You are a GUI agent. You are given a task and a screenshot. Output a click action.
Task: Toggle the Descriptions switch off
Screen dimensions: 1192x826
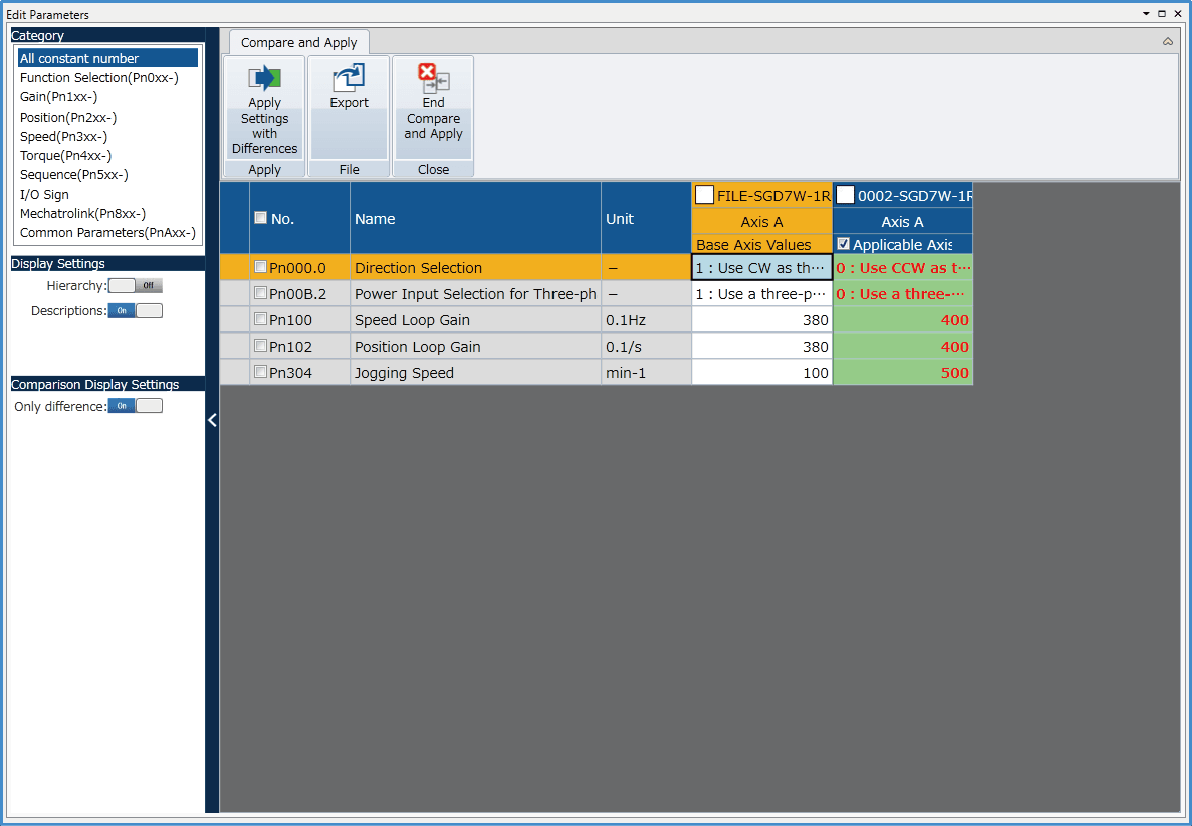tap(135, 311)
